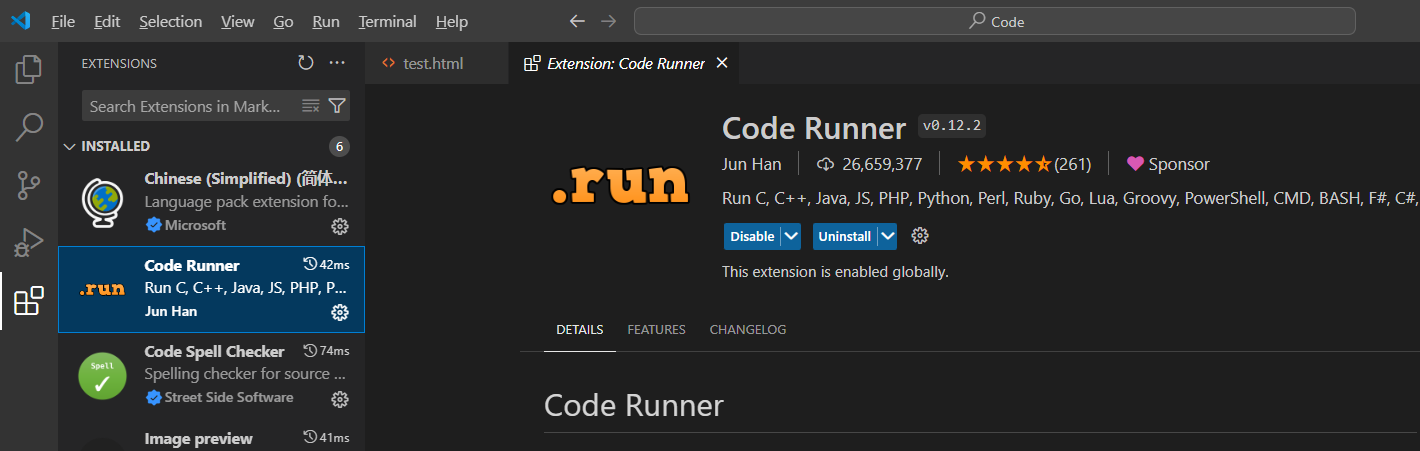
Task: Click the Street Side Software publisher label
Action: click(220, 397)
